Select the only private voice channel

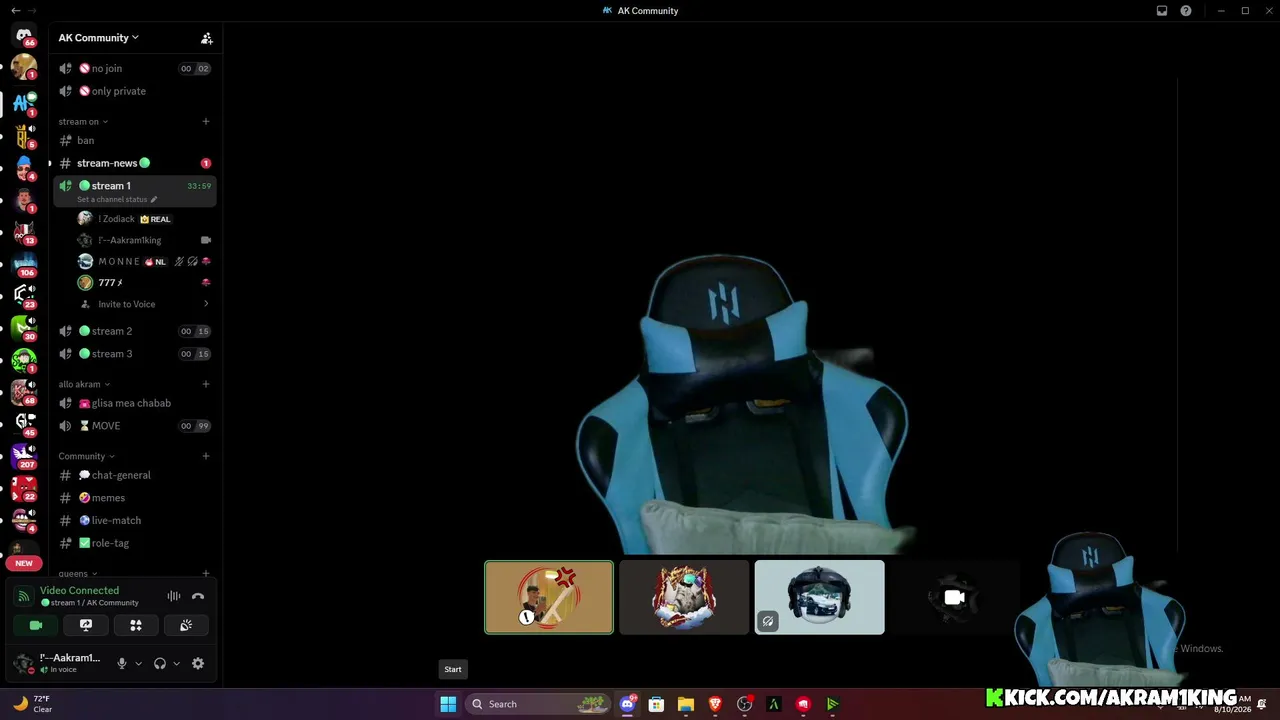coord(135,91)
